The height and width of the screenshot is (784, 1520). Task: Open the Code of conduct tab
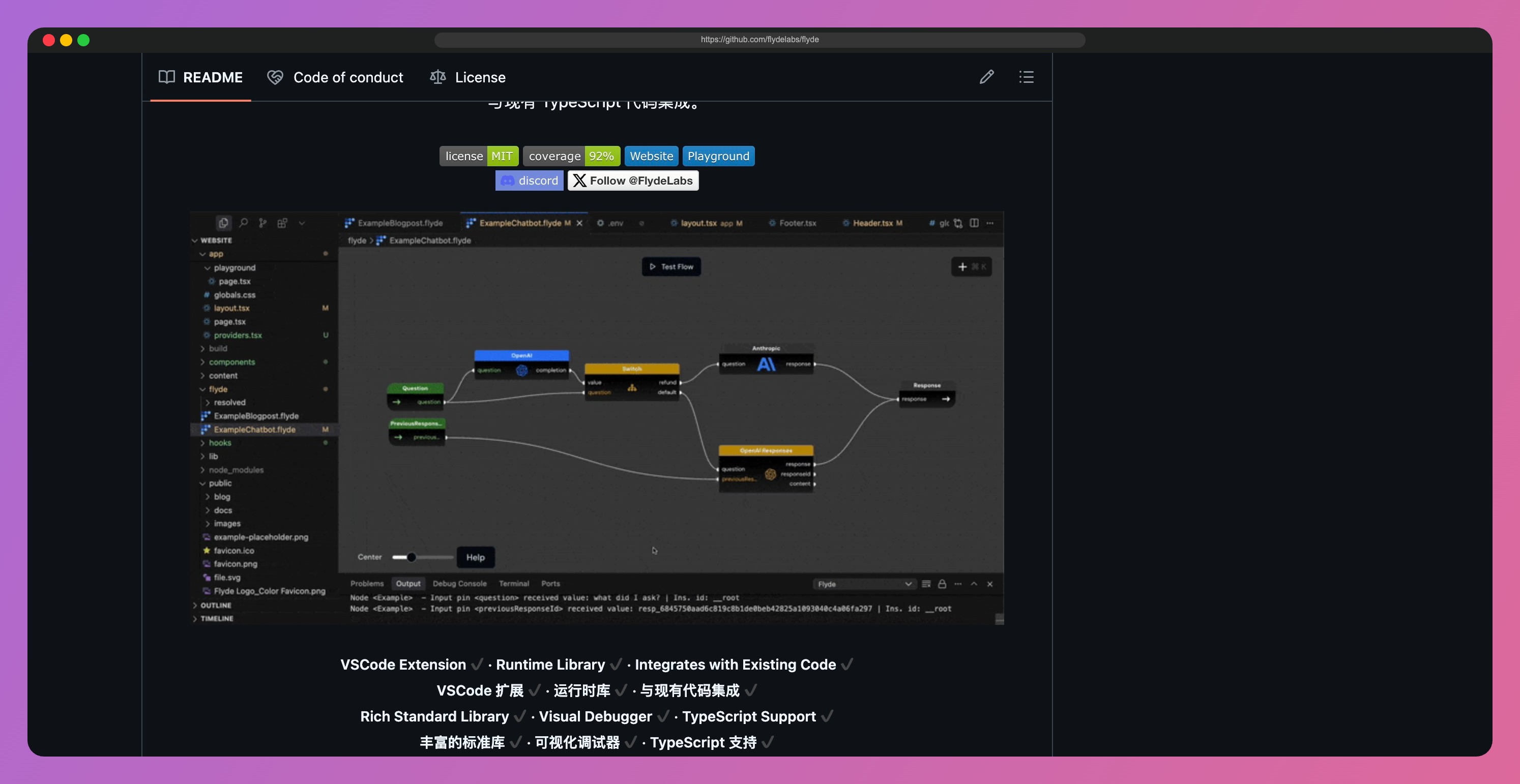click(x=335, y=77)
